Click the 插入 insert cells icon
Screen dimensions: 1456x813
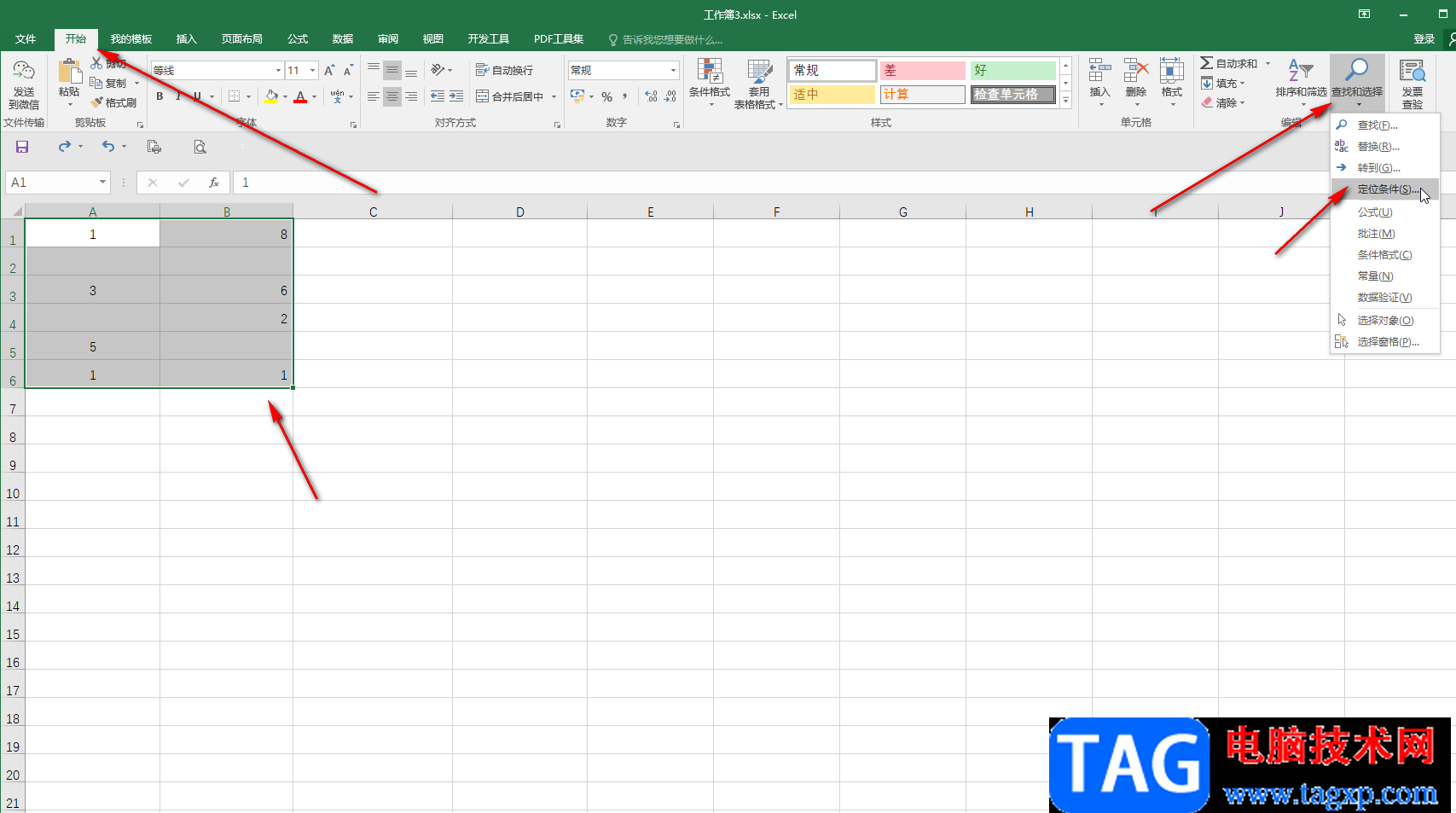coord(1100,71)
